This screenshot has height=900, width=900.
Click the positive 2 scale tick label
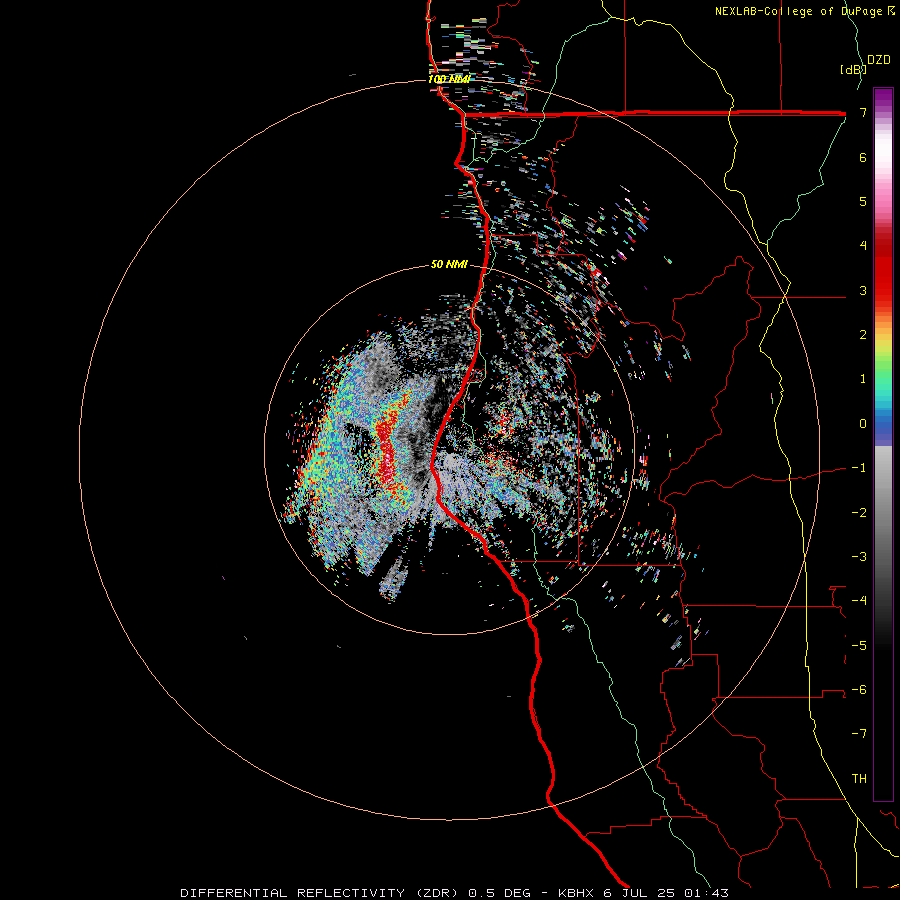click(x=863, y=335)
